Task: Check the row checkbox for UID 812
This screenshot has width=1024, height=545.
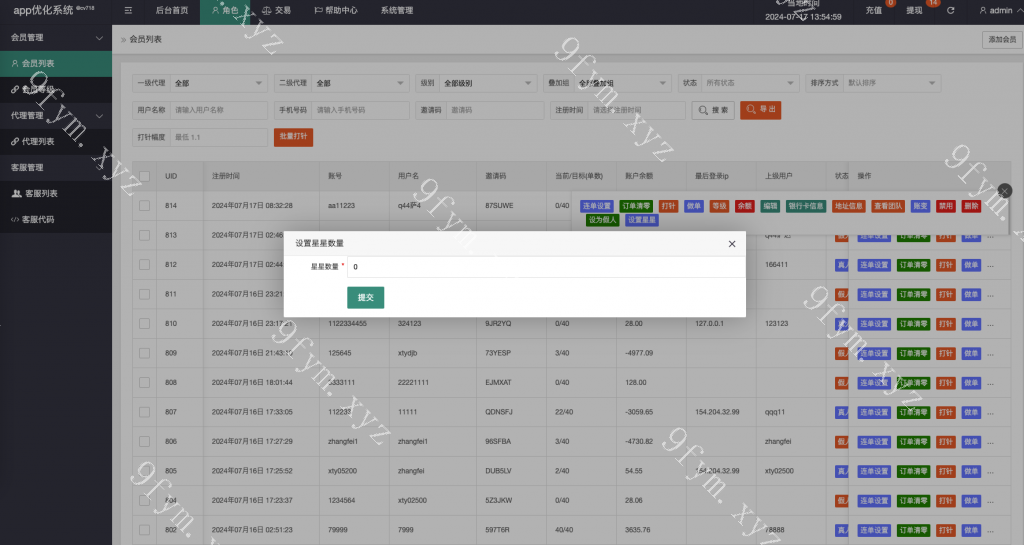Action: pos(144,264)
